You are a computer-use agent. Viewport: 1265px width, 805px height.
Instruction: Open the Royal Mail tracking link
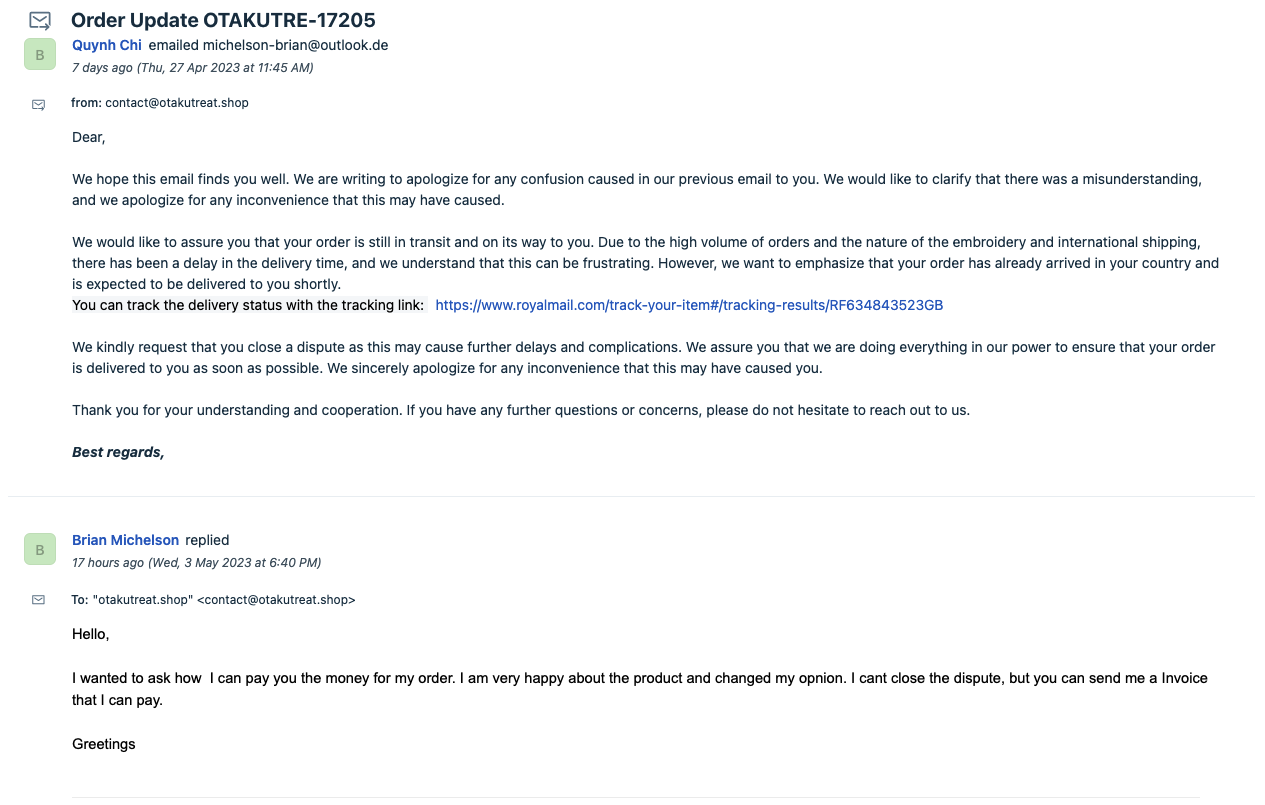tap(689, 305)
